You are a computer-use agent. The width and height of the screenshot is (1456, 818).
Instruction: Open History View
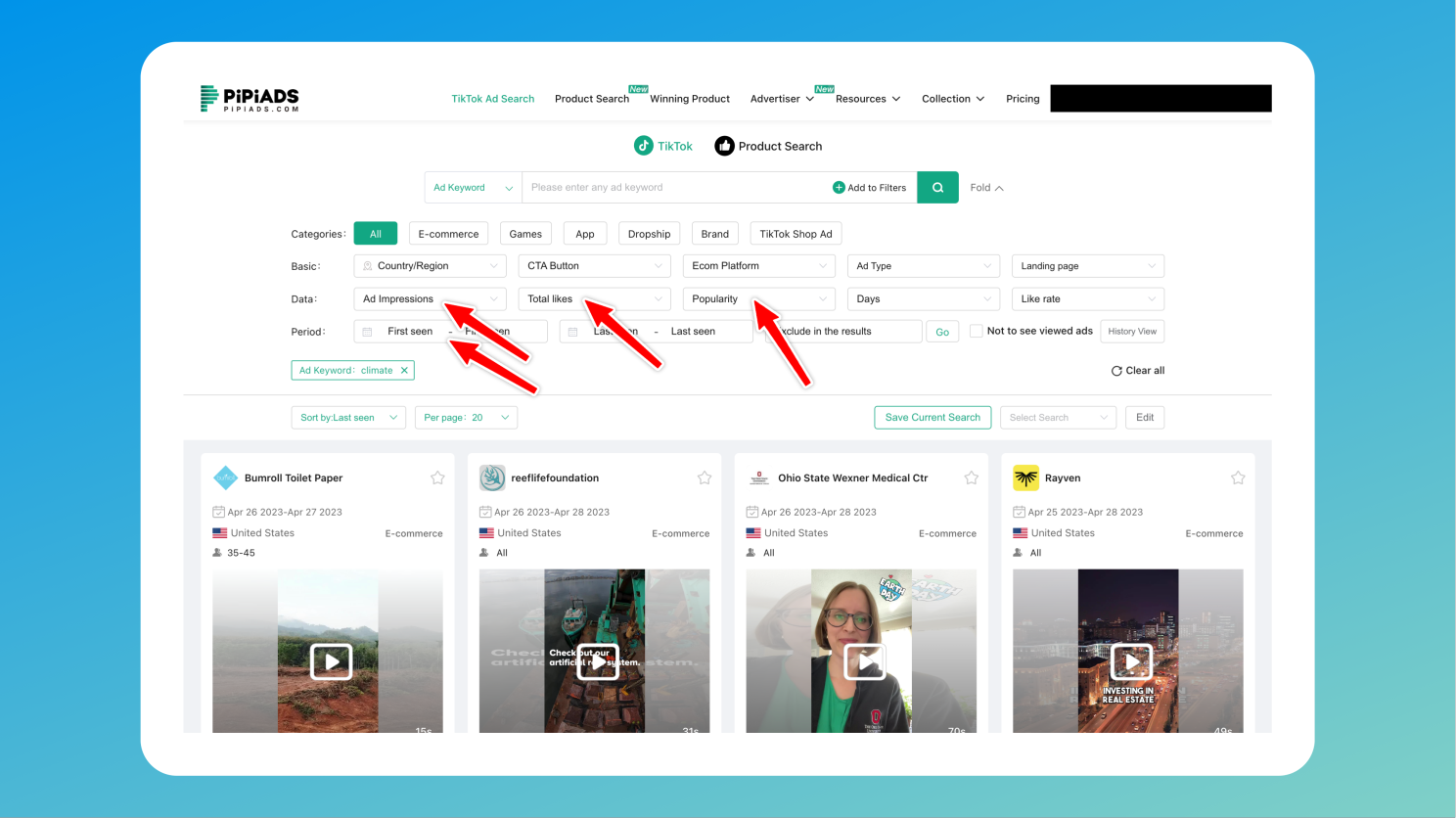(x=1132, y=332)
